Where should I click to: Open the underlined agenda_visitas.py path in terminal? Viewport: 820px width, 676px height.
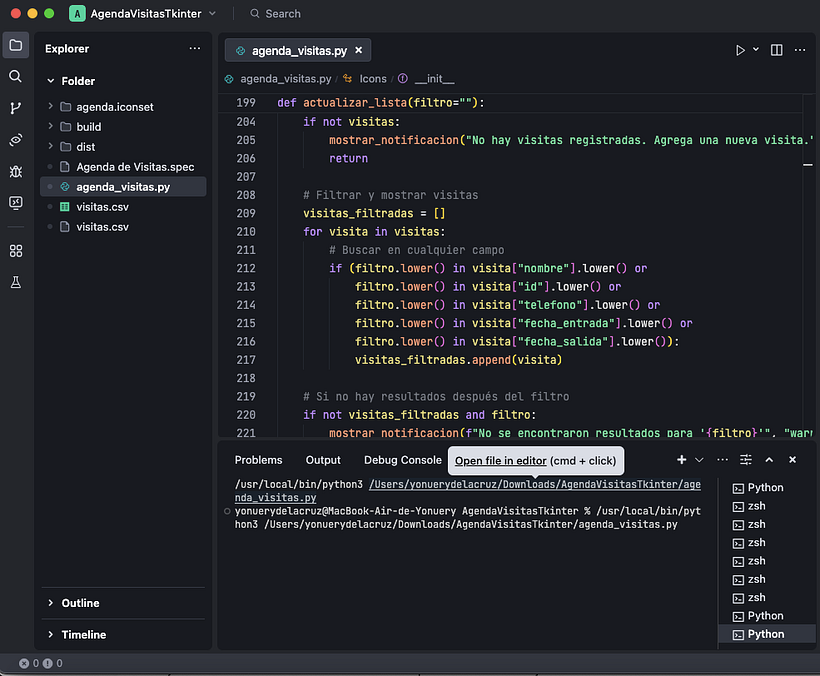click(534, 485)
